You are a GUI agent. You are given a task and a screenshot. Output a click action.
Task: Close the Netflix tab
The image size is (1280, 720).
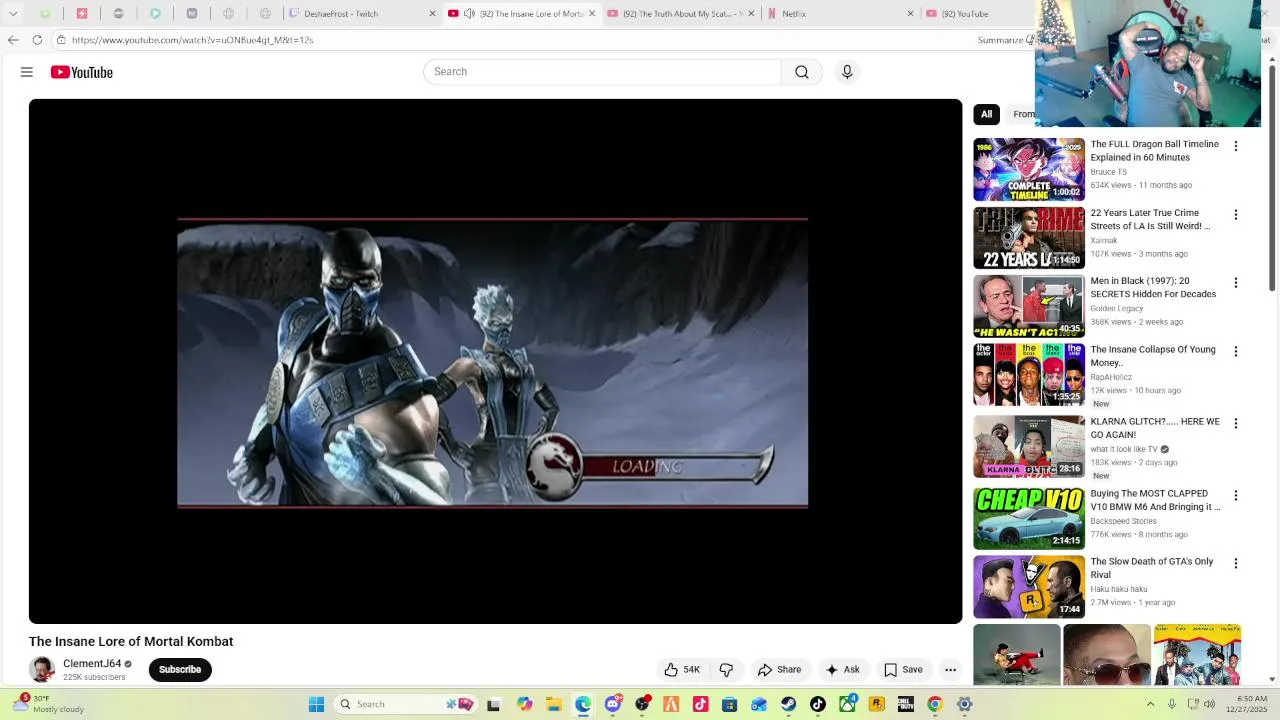click(910, 14)
